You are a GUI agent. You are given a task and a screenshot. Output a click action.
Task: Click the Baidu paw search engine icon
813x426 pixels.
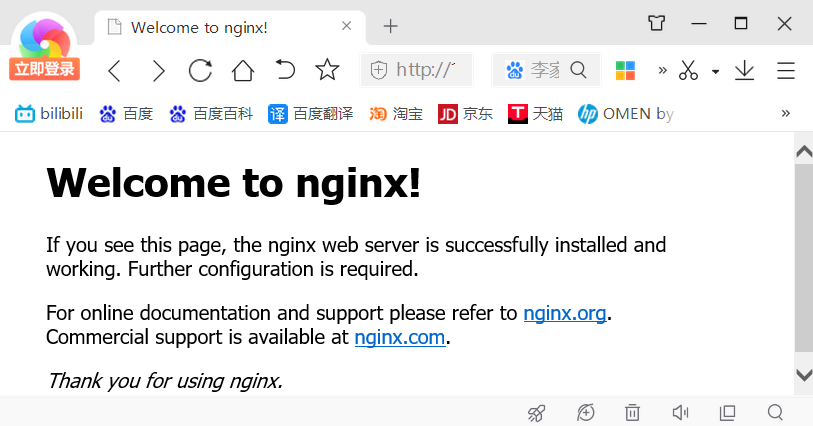tap(515, 70)
